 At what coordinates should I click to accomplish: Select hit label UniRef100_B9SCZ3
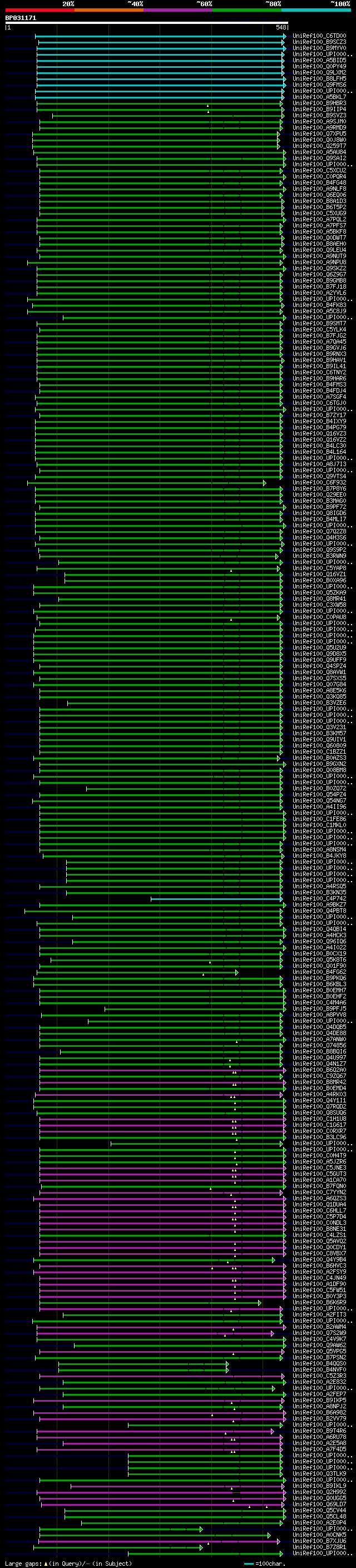319,42
